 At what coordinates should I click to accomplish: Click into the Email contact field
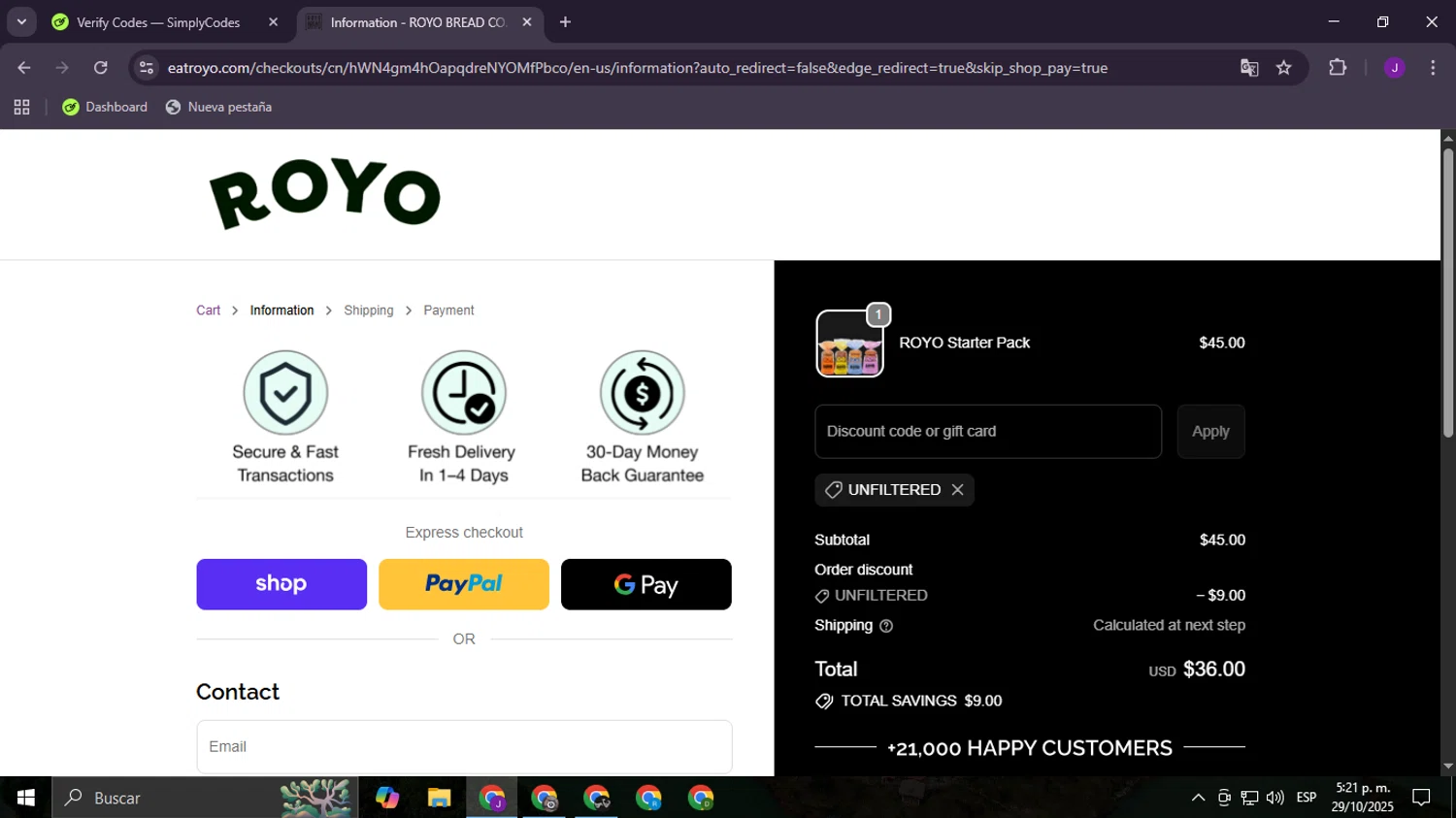[x=464, y=747]
